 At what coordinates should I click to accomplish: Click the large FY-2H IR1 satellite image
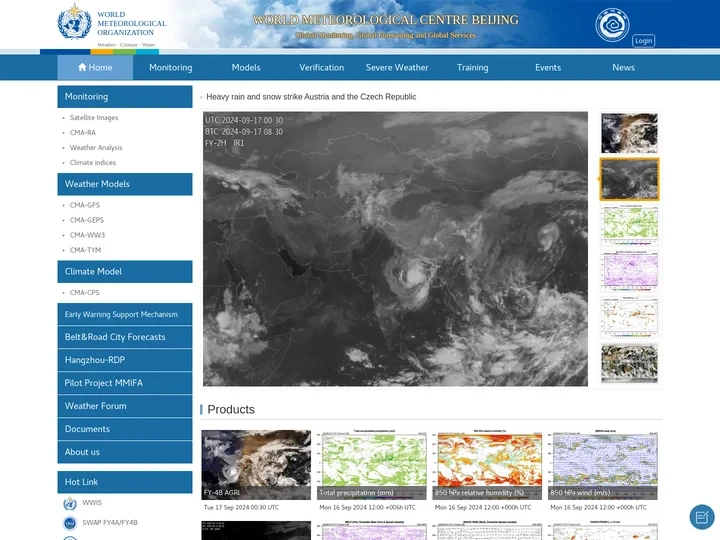coord(395,249)
